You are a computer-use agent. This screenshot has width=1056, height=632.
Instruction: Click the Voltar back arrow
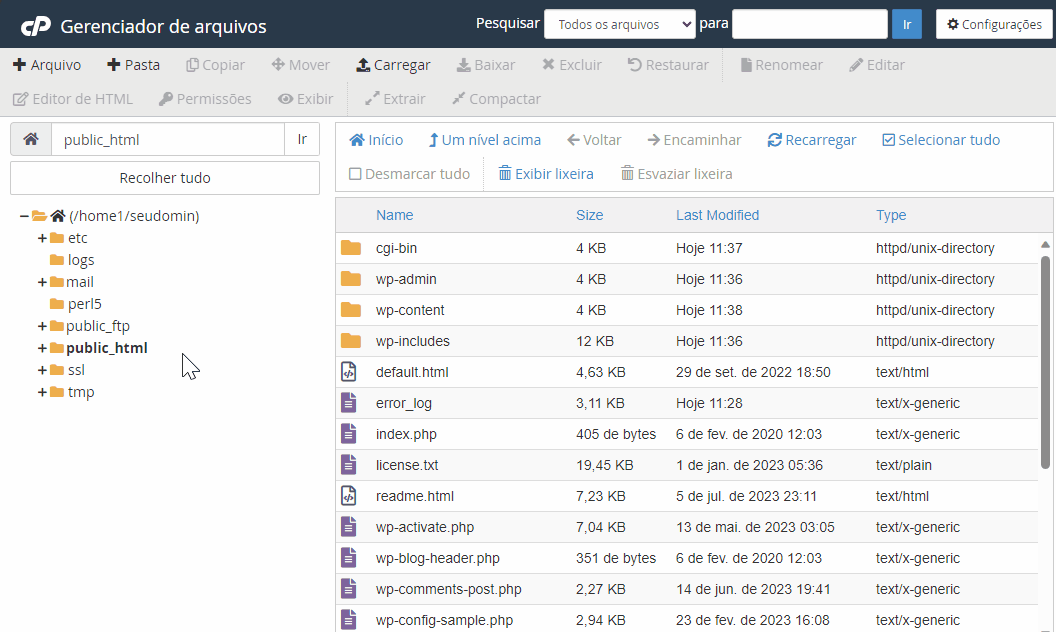pos(594,140)
